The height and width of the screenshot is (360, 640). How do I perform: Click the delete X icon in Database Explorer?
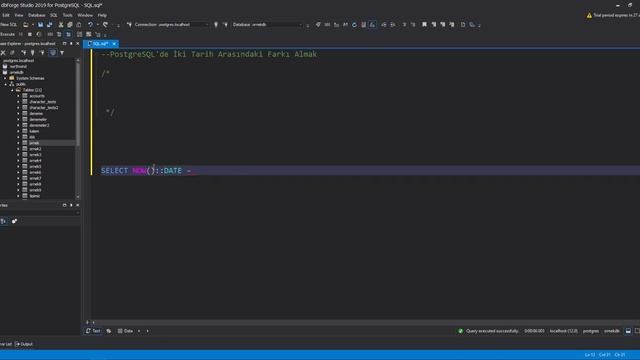coord(3,53)
